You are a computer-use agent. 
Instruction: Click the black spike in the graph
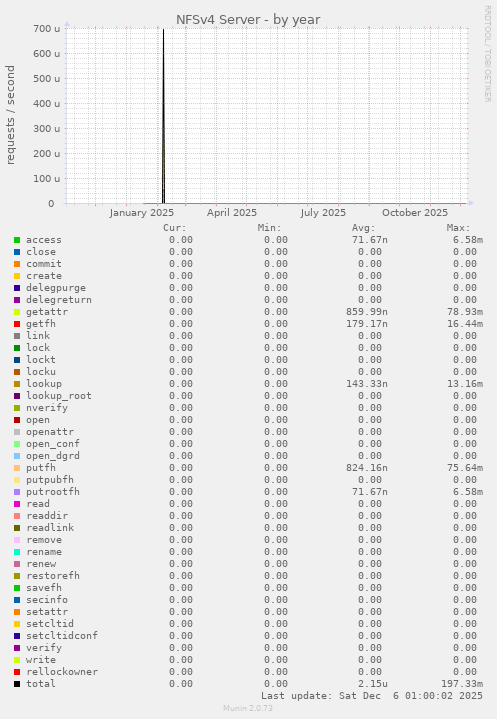(163, 116)
